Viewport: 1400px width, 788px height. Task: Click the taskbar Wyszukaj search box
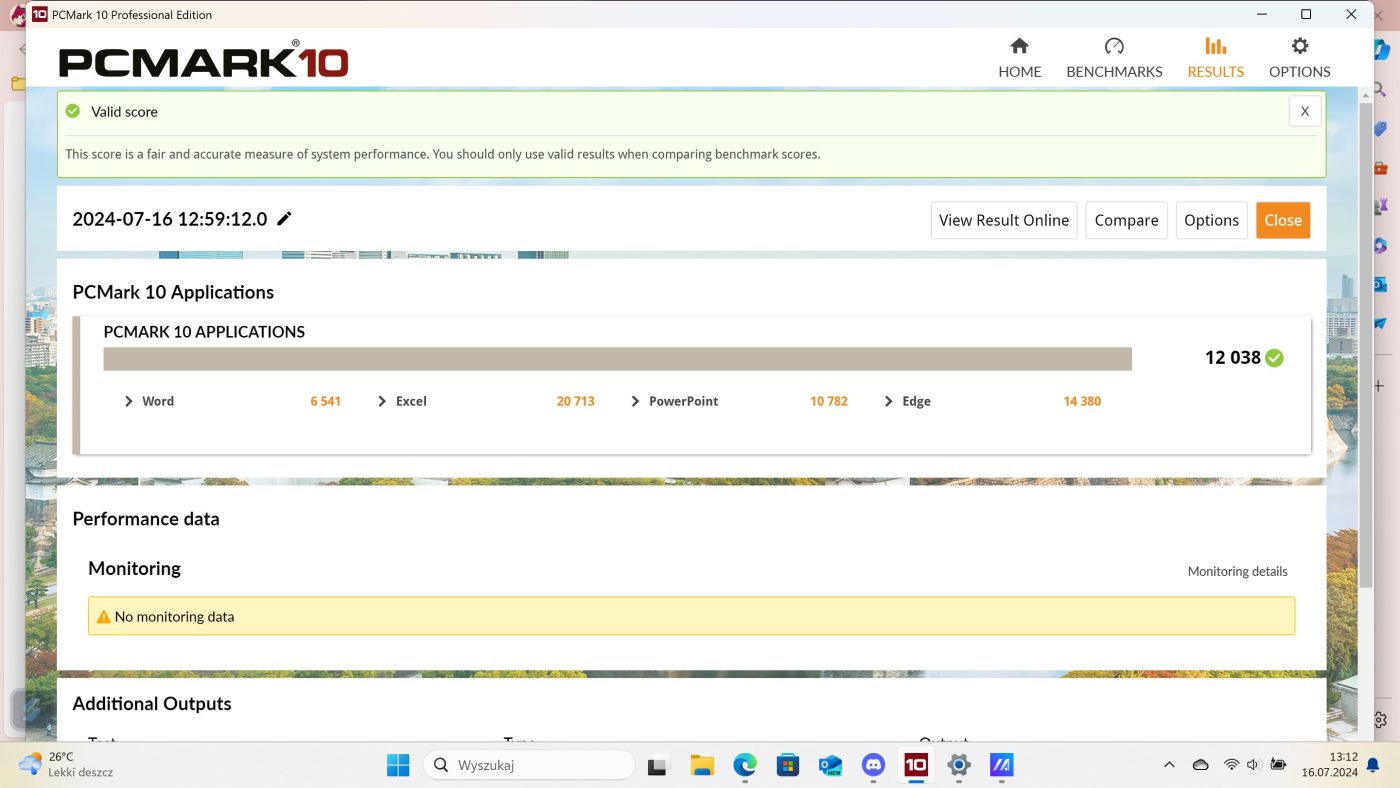(x=529, y=766)
